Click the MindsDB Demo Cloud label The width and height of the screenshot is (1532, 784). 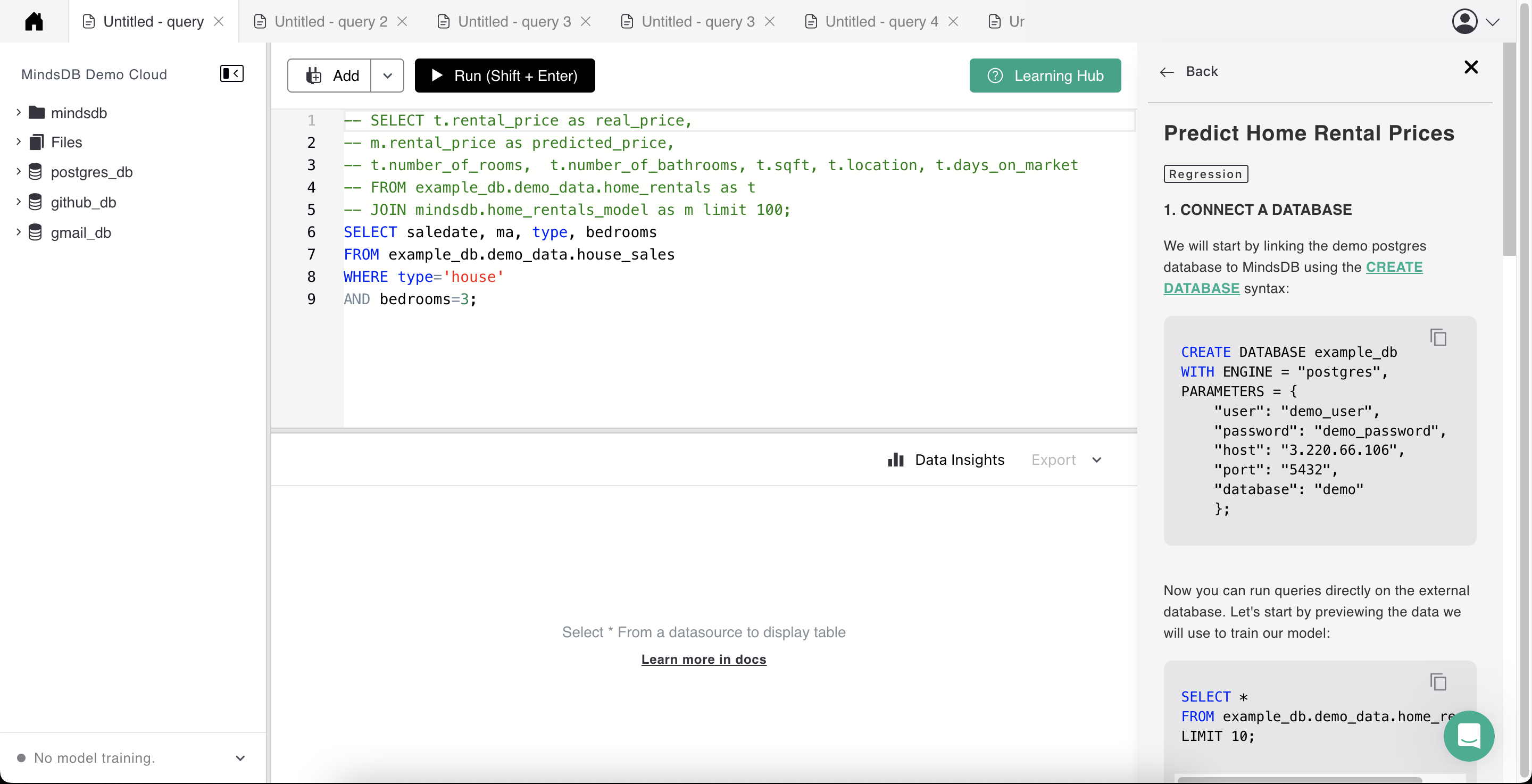point(94,74)
